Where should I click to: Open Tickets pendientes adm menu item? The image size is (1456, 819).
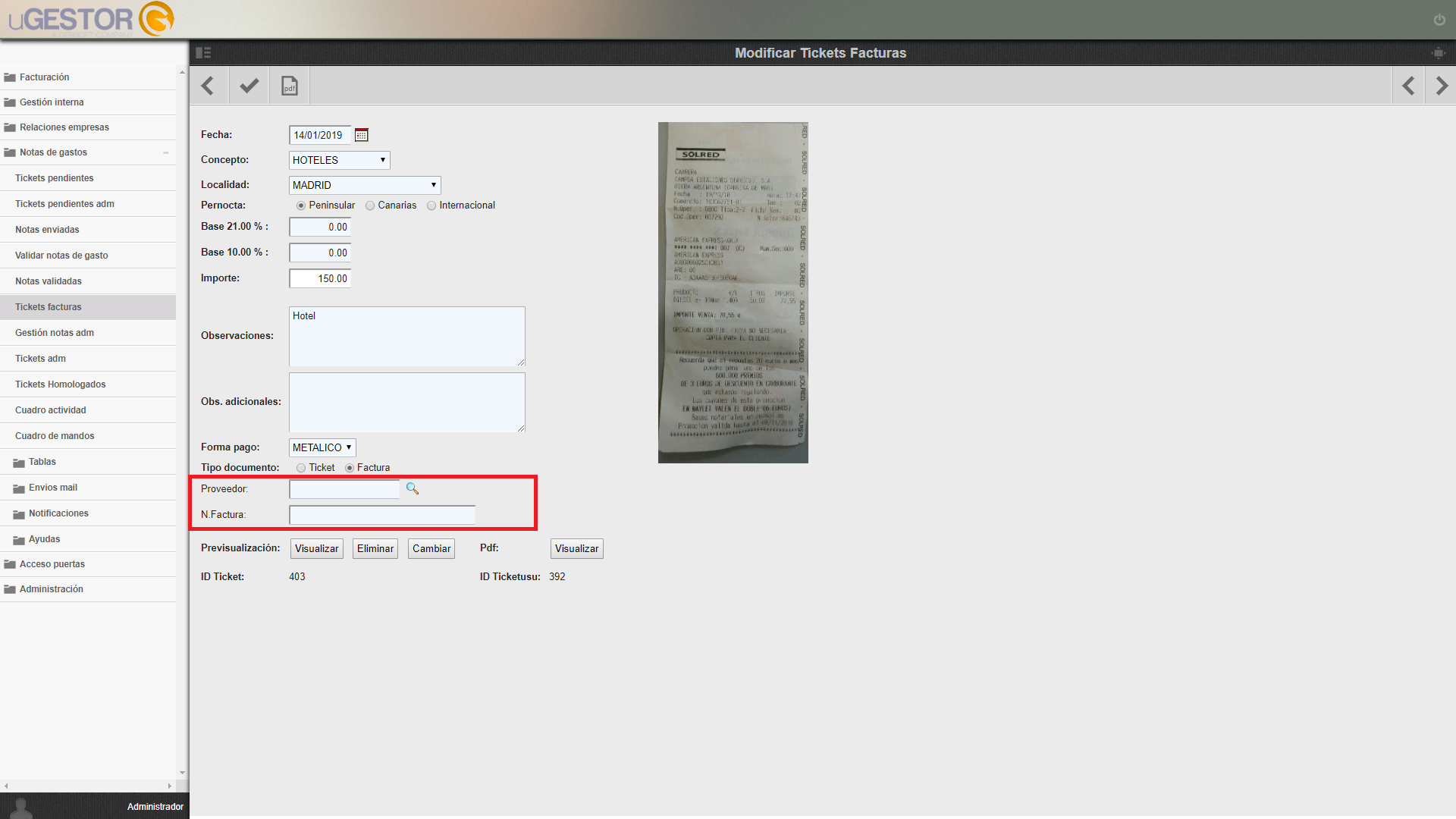(88, 204)
